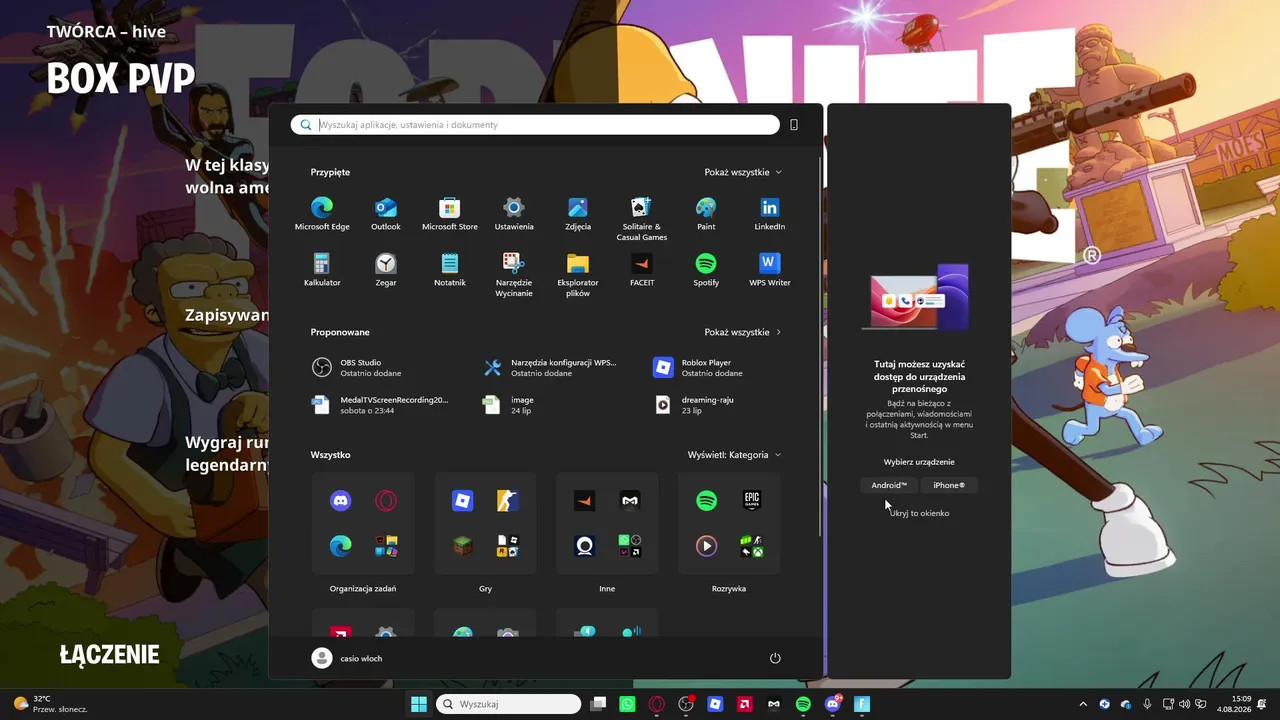This screenshot has width=1280, height=720.
Task: Expand the Inne folder's small app group
Action: (x=629, y=546)
